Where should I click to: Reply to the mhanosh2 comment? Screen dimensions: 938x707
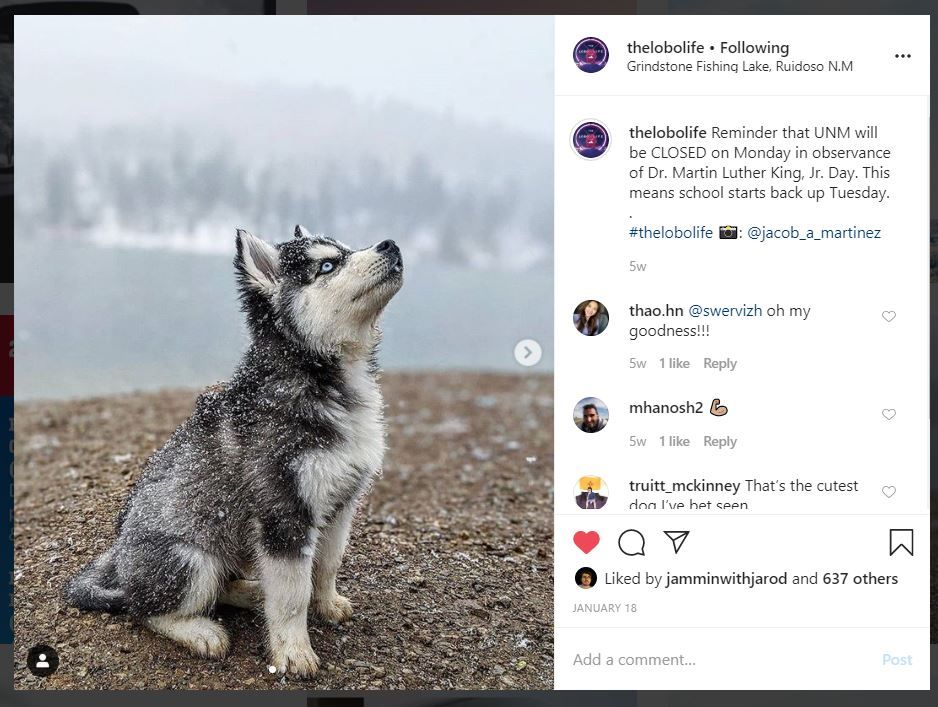(719, 441)
